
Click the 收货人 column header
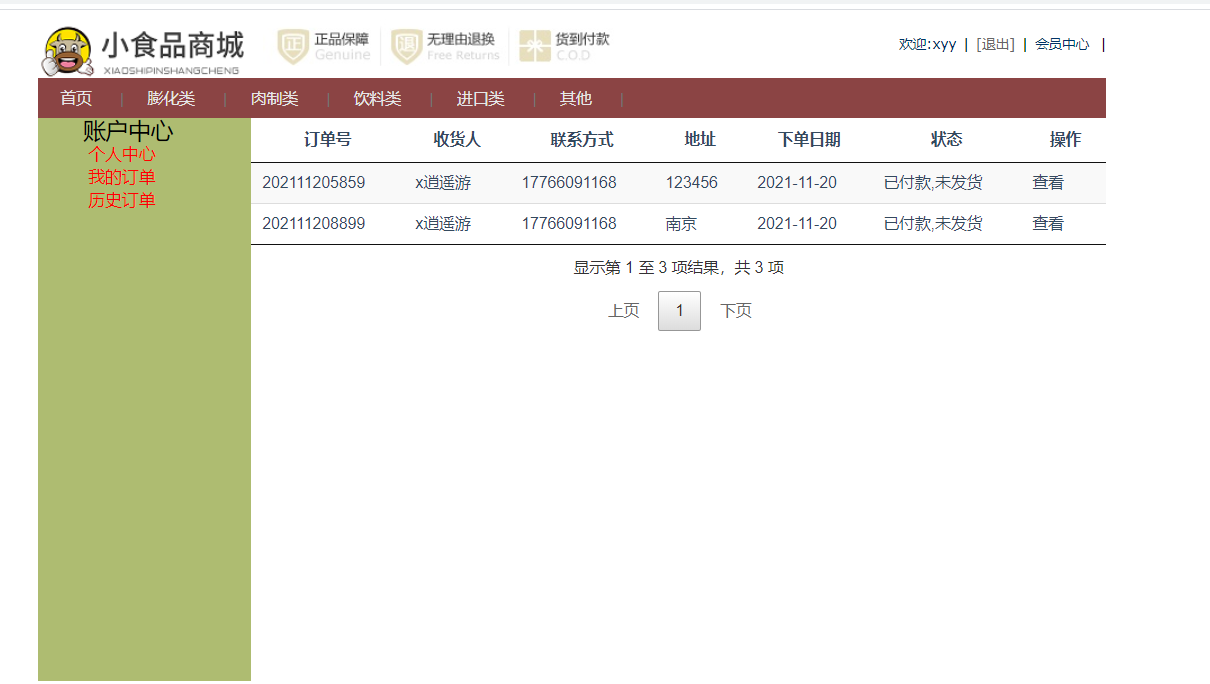457,140
